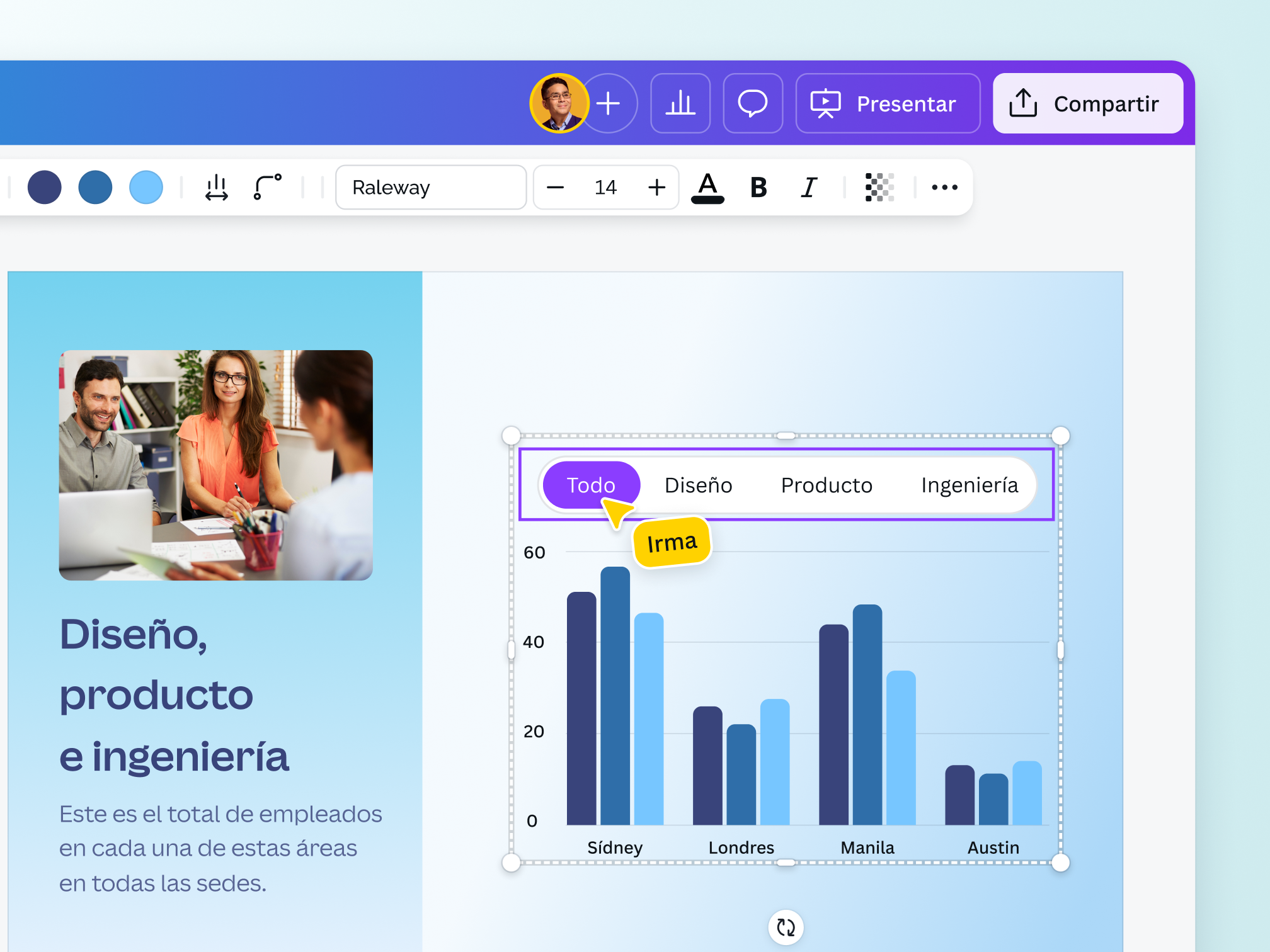Click the Presentar button
Screen dimensions: 1270x952
(888, 103)
